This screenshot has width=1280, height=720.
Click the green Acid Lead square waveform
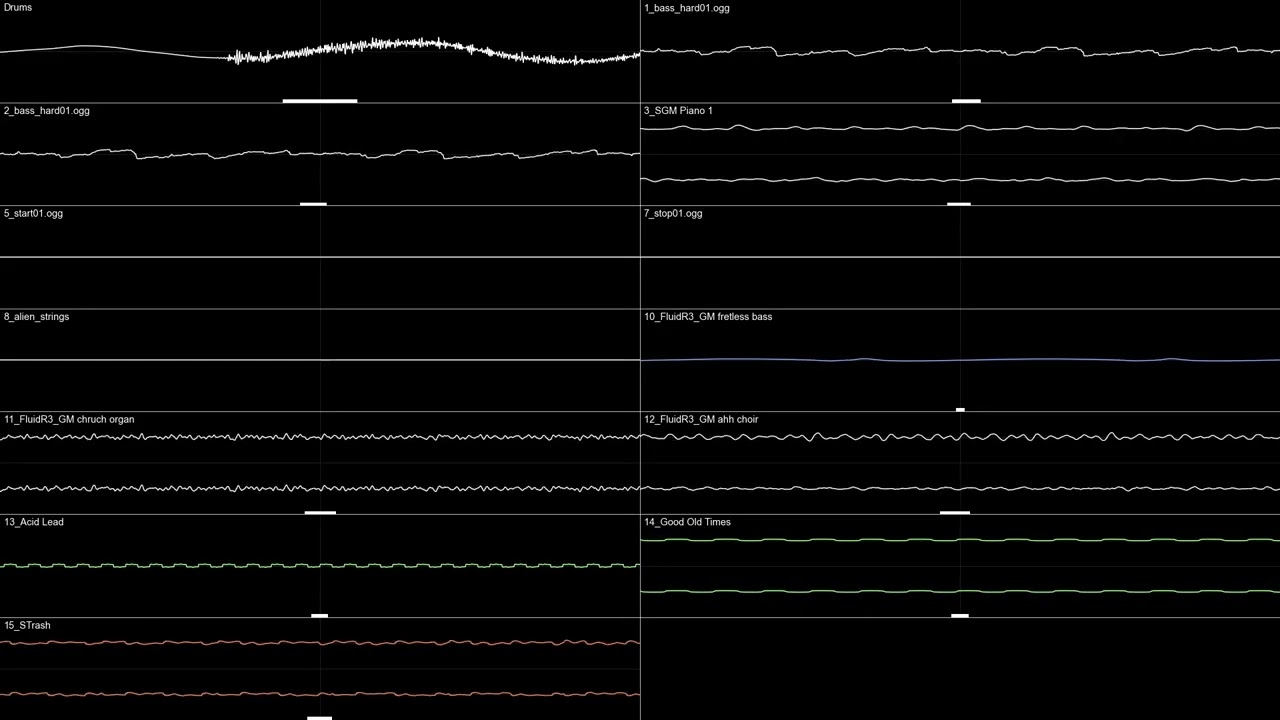(x=320, y=566)
